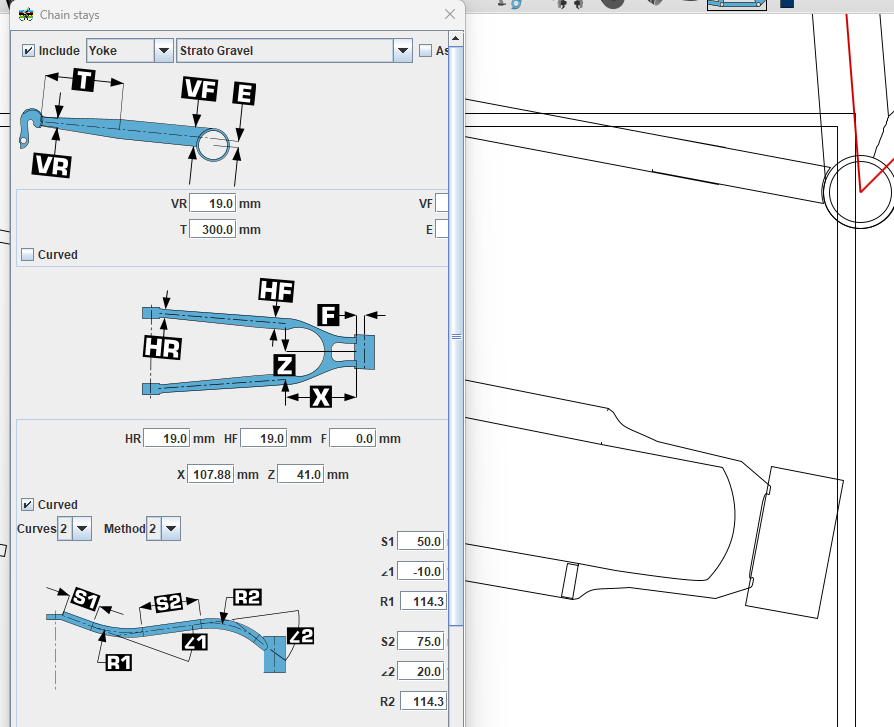The width and height of the screenshot is (894, 727).
Task: Select the T length field showing 300.0
Action: 213,230
